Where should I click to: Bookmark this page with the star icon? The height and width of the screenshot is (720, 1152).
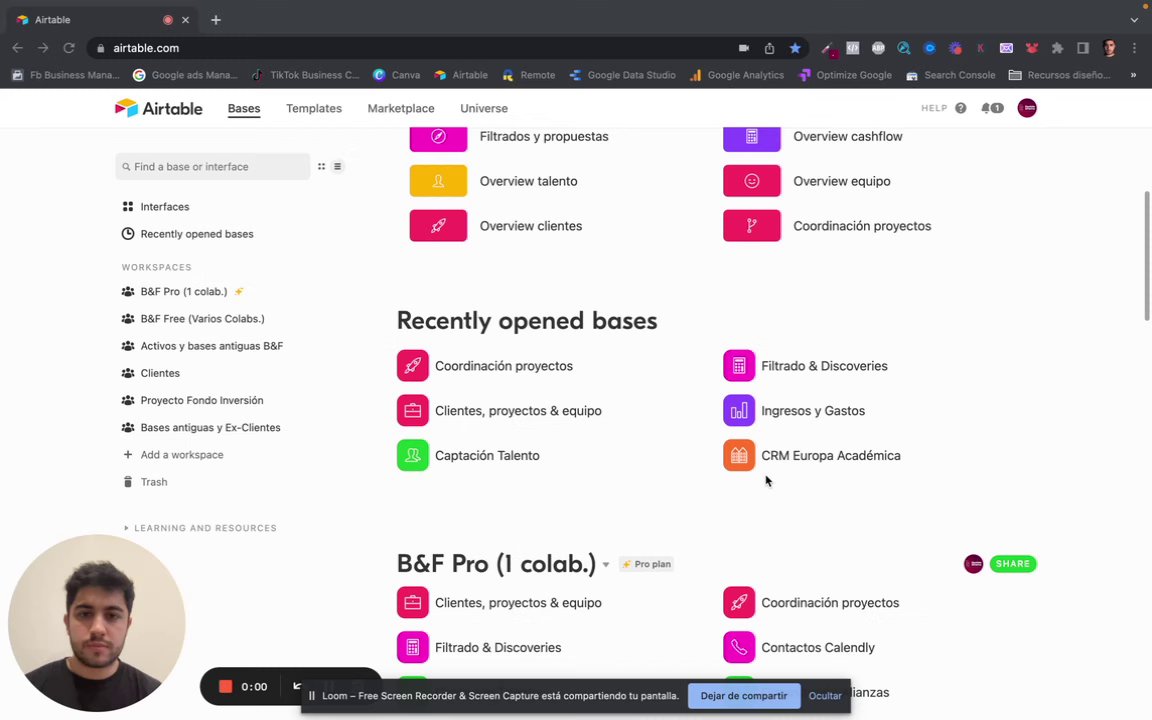tap(795, 48)
